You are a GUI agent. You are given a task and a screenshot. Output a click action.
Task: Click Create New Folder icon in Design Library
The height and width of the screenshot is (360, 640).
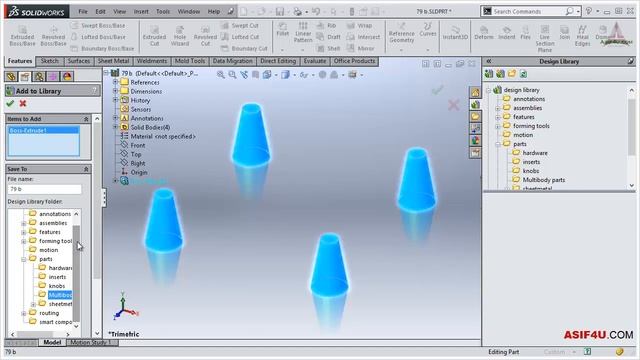(x=512, y=74)
